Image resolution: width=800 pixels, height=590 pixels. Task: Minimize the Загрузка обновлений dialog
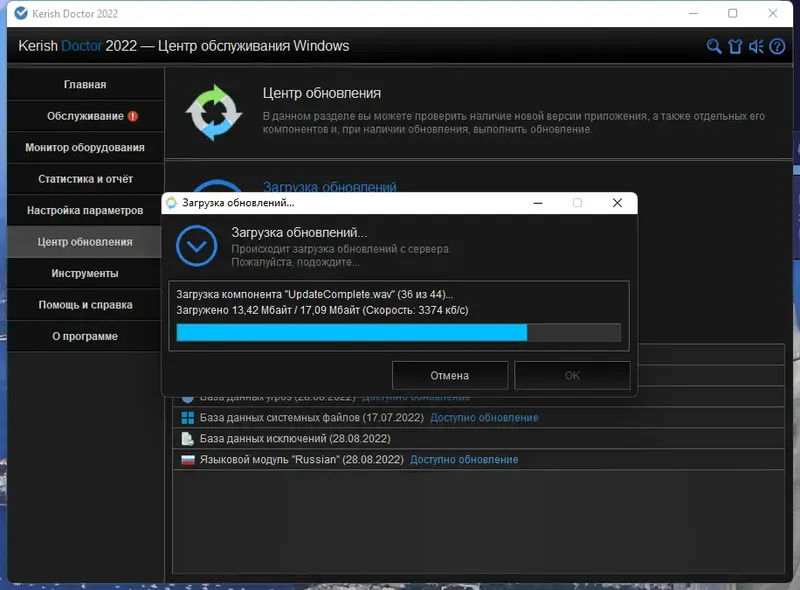(538, 203)
